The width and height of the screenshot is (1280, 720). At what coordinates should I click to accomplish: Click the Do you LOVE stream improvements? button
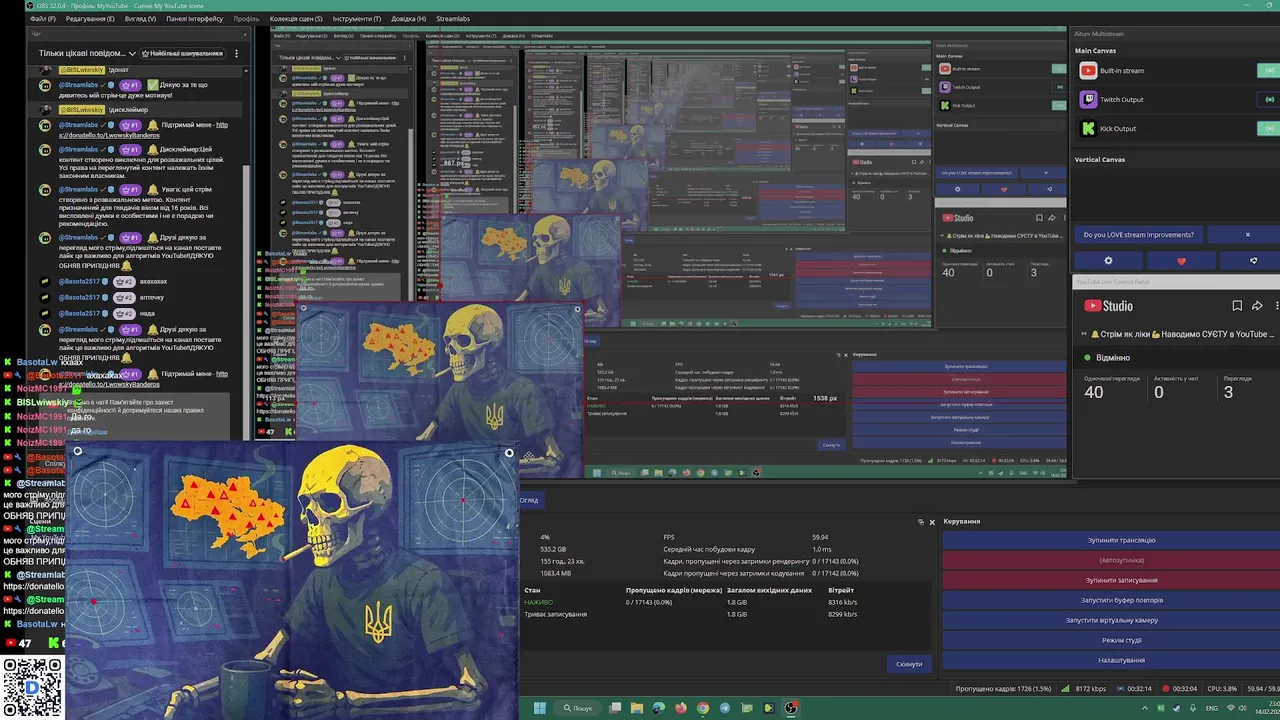(1138, 235)
